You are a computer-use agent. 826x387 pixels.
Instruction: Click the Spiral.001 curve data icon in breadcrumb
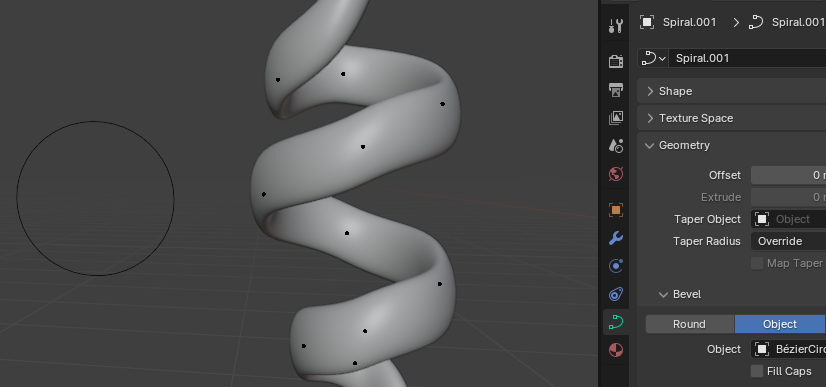point(756,22)
